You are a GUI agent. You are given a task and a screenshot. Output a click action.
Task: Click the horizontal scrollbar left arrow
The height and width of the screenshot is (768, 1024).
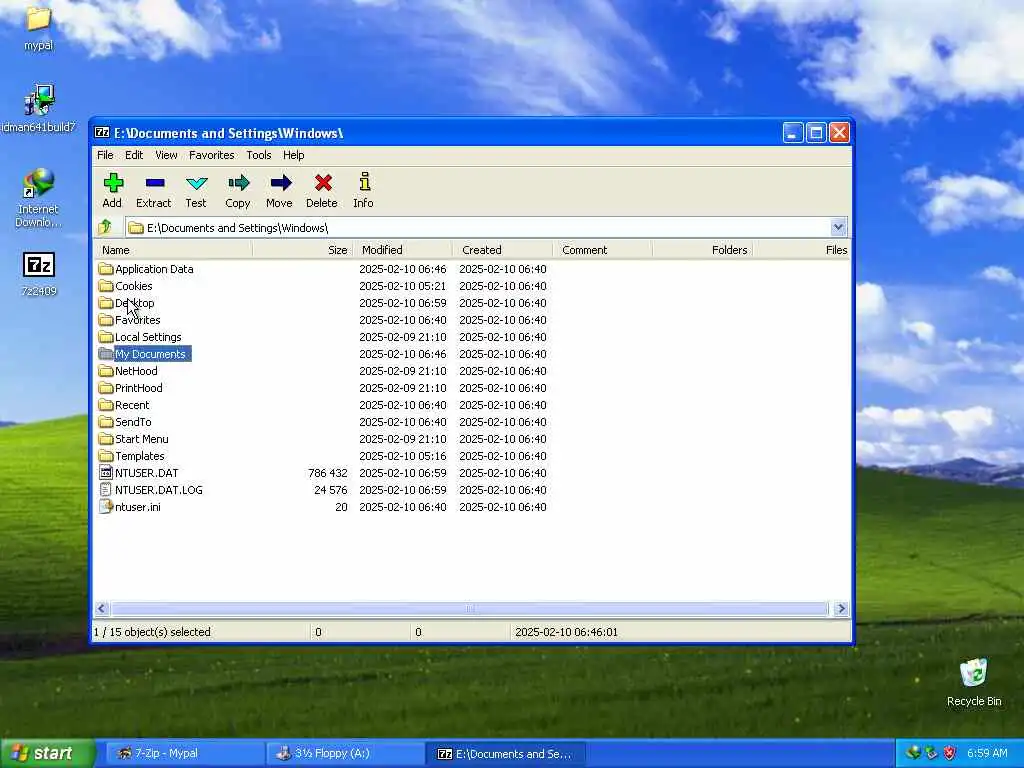(101, 608)
